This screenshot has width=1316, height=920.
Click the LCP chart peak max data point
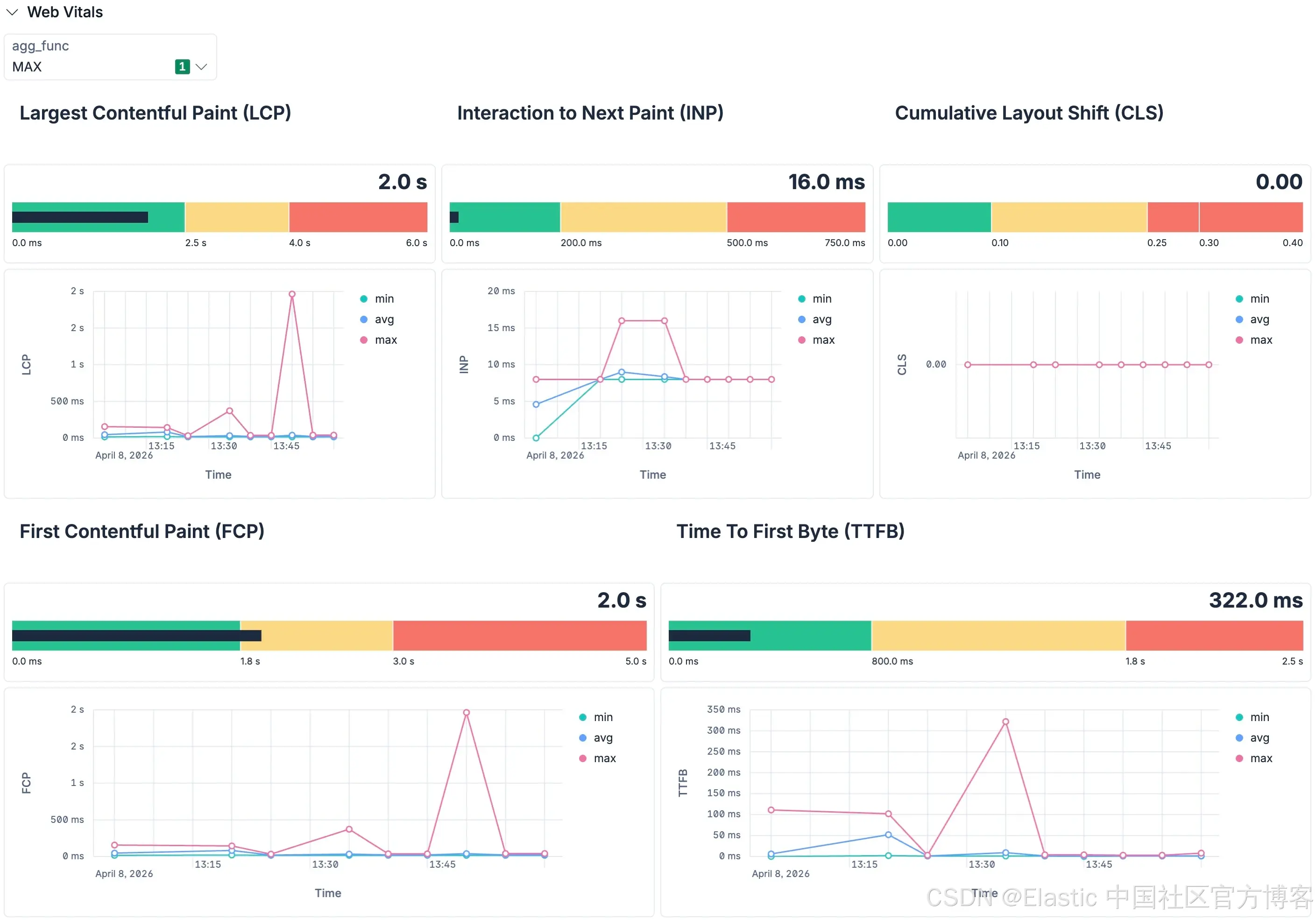tap(292, 294)
